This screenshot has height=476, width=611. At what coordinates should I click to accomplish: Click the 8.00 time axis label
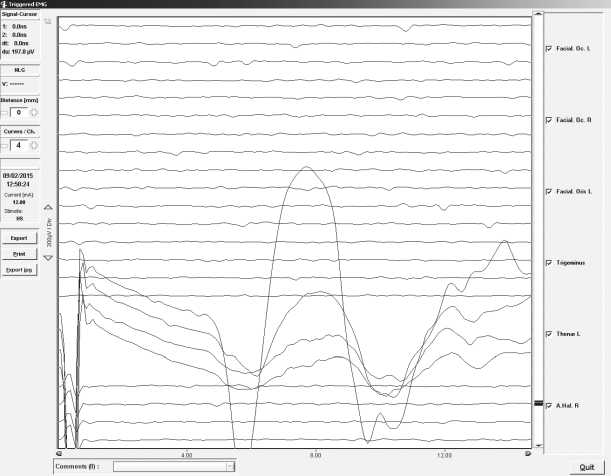click(x=316, y=455)
